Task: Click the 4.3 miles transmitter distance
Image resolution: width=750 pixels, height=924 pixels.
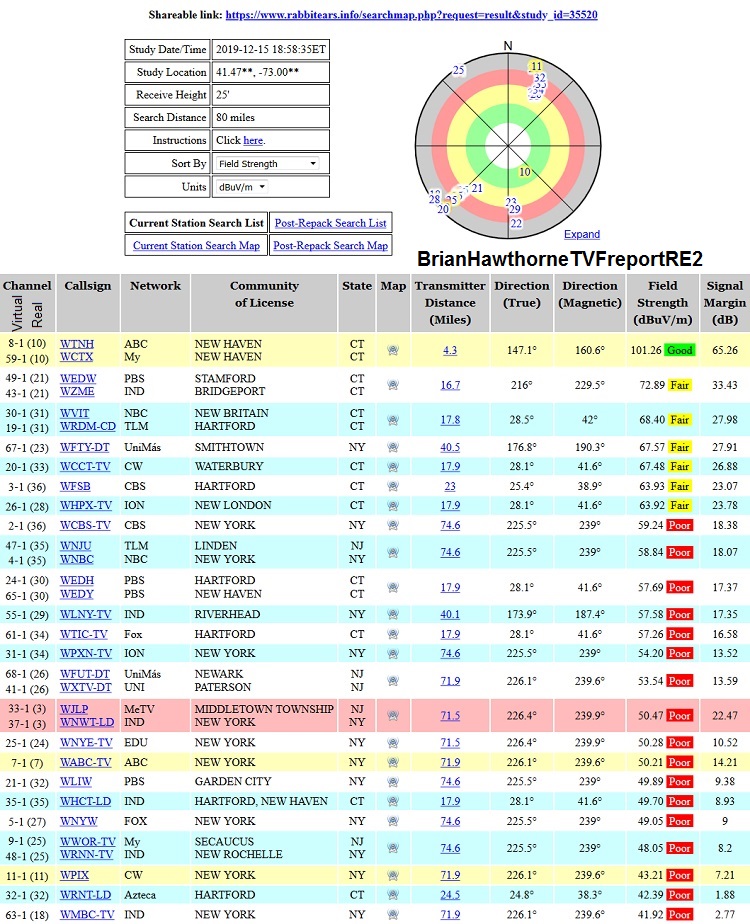Action: coord(450,351)
